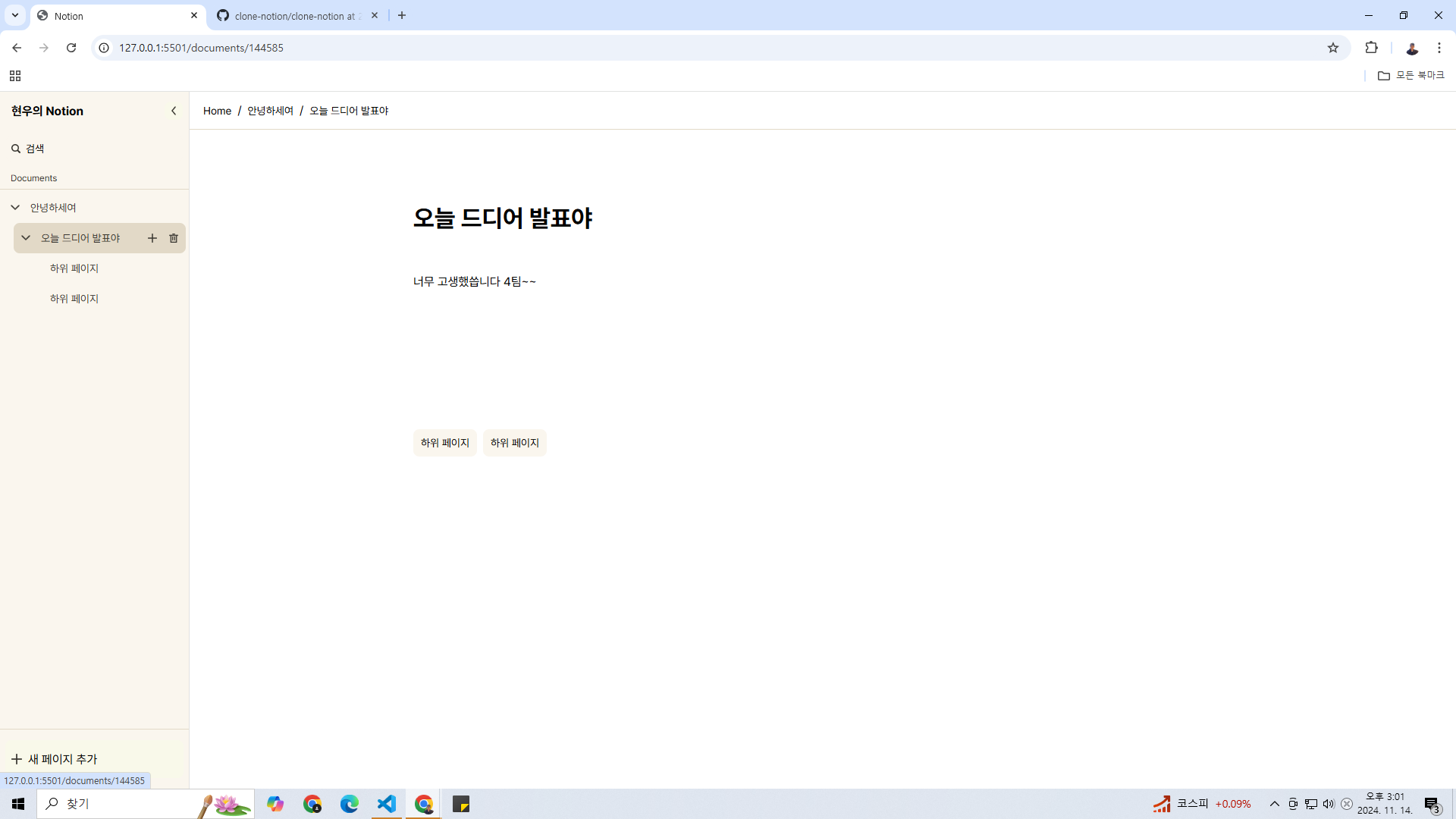Open Chrome's three-dot menu
Screen dimensions: 1456x819
pyautogui.click(x=1439, y=48)
